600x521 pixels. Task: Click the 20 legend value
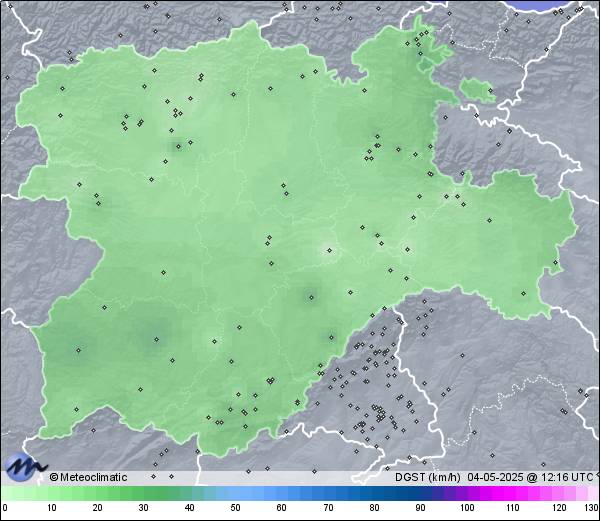pyautogui.click(x=98, y=508)
